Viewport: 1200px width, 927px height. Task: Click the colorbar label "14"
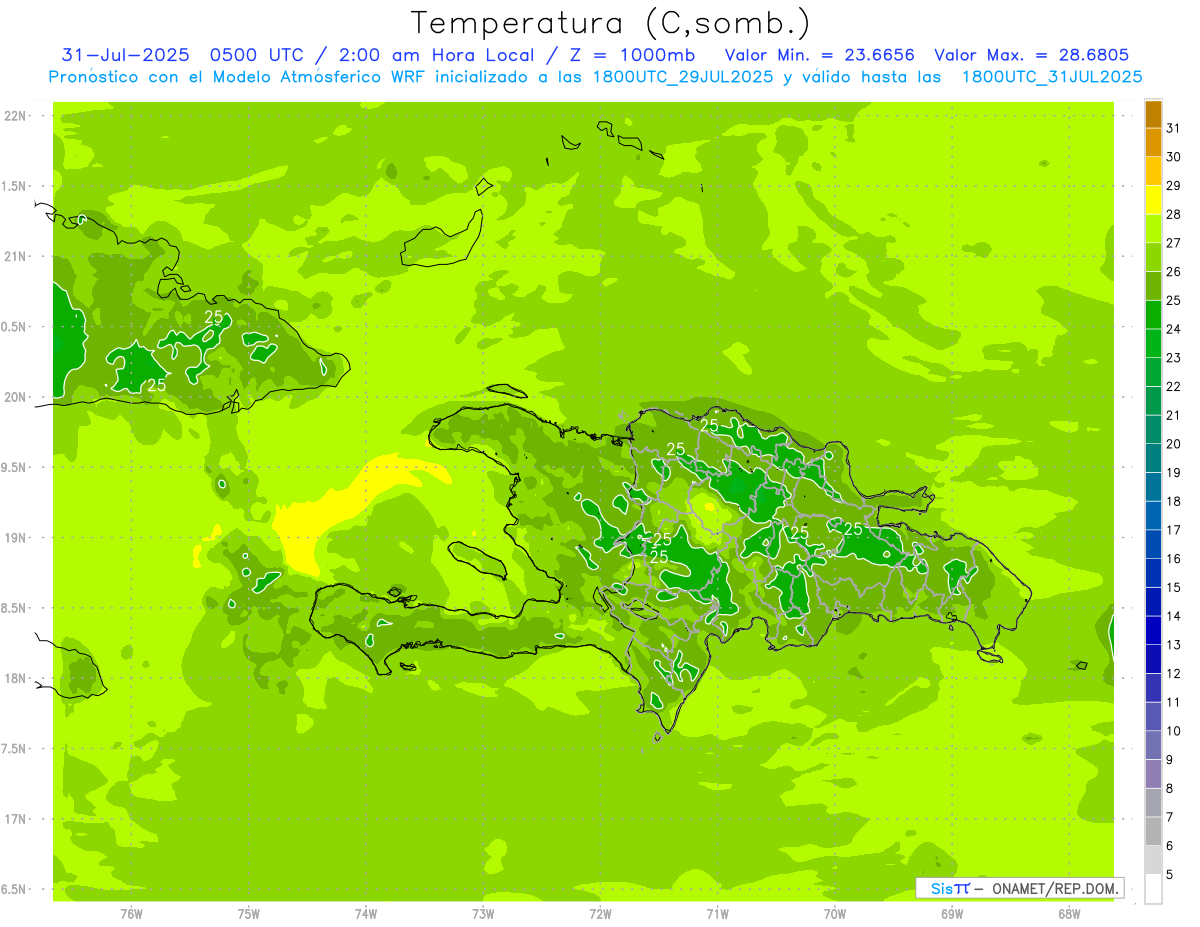pyautogui.click(x=1174, y=616)
